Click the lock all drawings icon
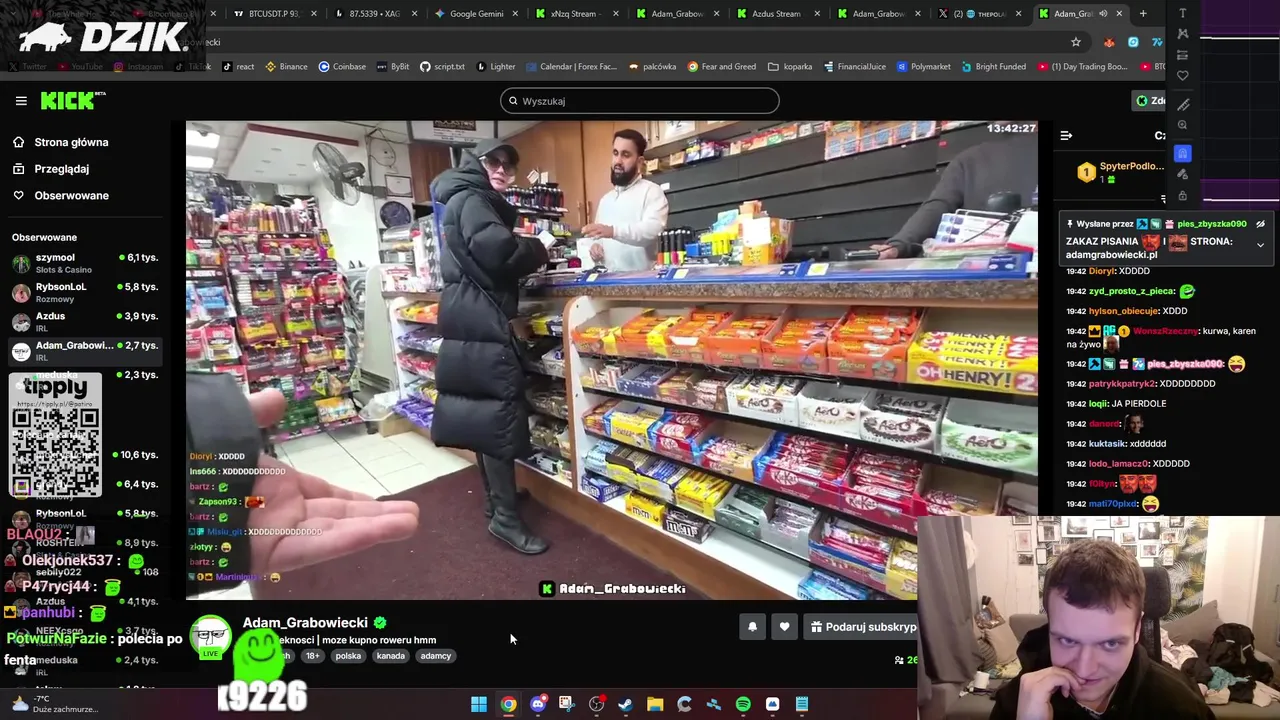Image resolution: width=1280 pixels, height=720 pixels. (x=1183, y=196)
